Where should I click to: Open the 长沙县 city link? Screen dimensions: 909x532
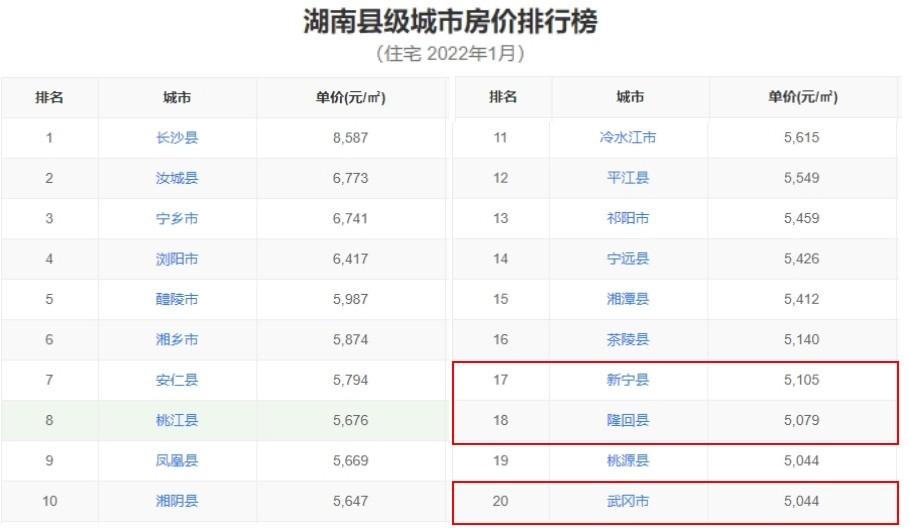[x=177, y=138]
